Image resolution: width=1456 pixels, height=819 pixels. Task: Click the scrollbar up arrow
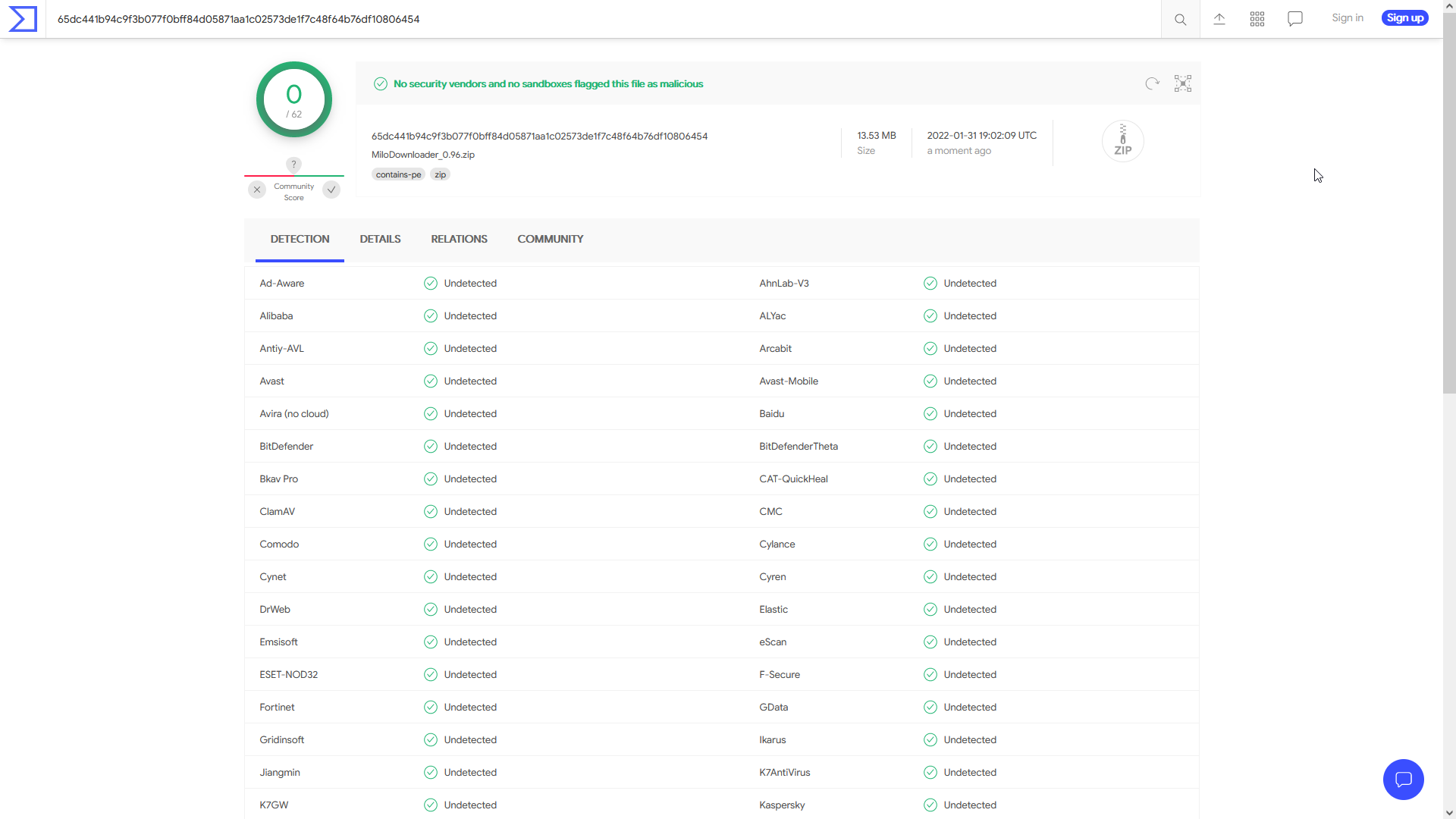1449,6
